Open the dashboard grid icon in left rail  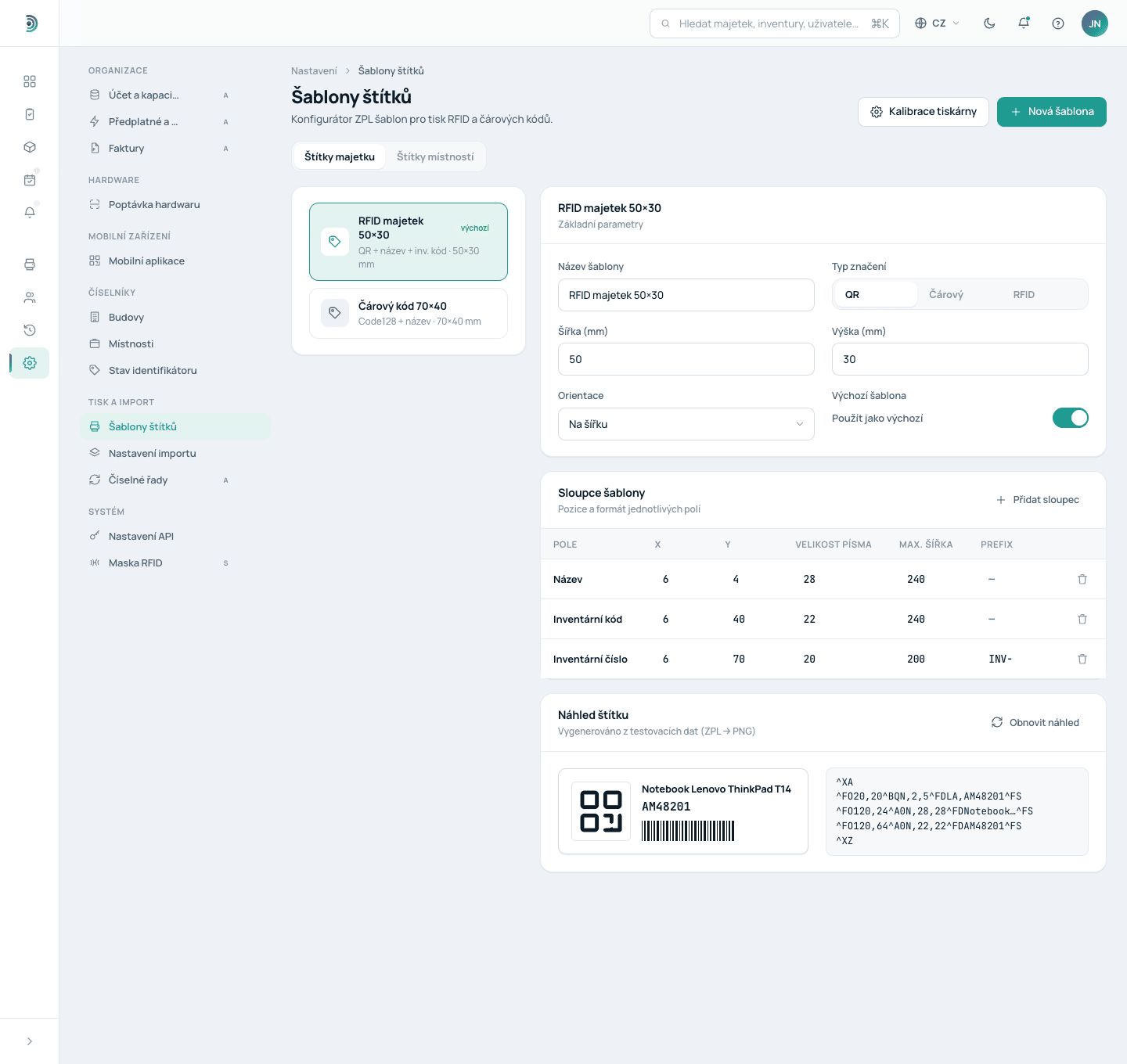click(30, 81)
